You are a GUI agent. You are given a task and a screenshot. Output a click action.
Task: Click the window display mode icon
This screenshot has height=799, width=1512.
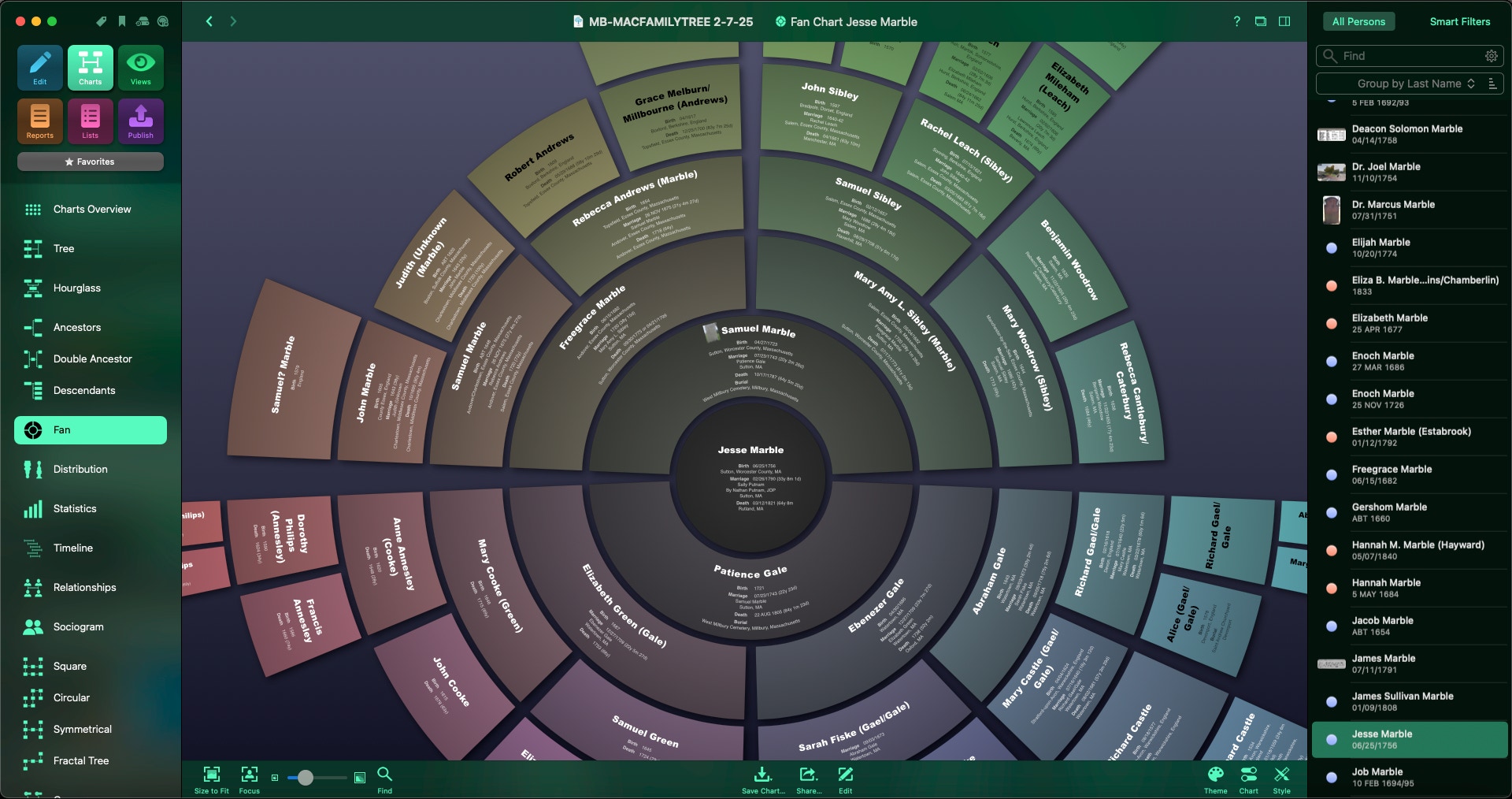click(1261, 21)
